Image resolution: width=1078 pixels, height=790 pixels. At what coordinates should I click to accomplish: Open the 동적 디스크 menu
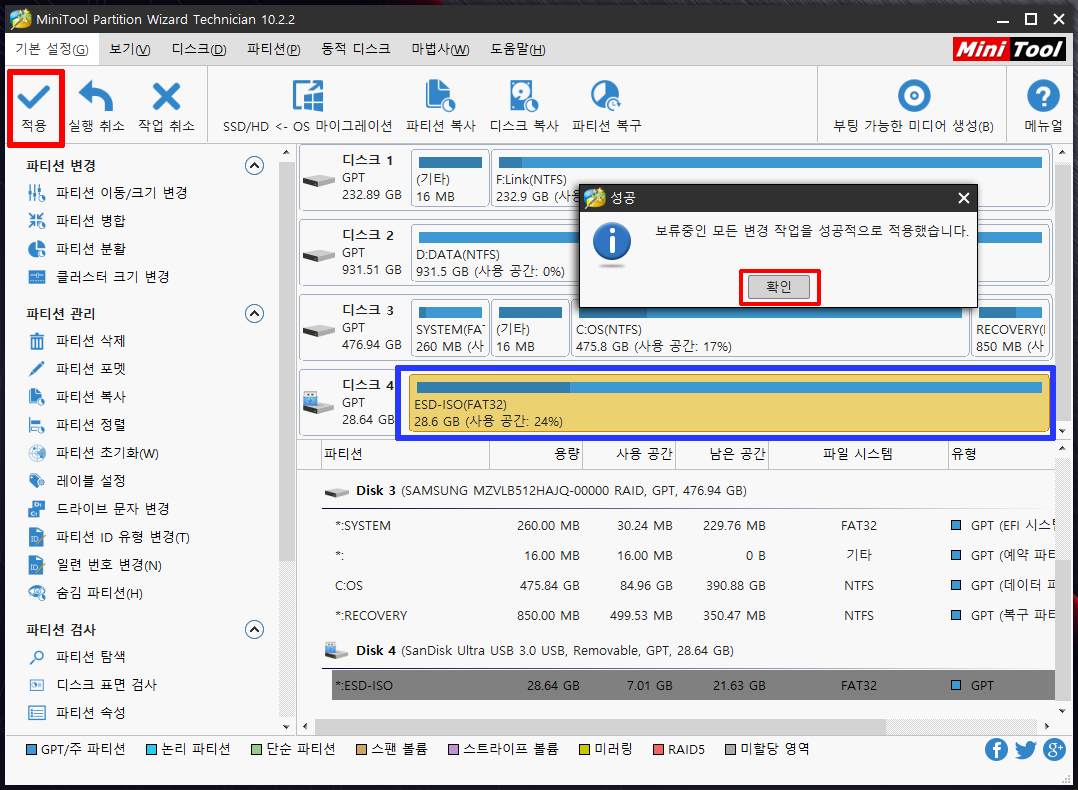click(x=355, y=50)
